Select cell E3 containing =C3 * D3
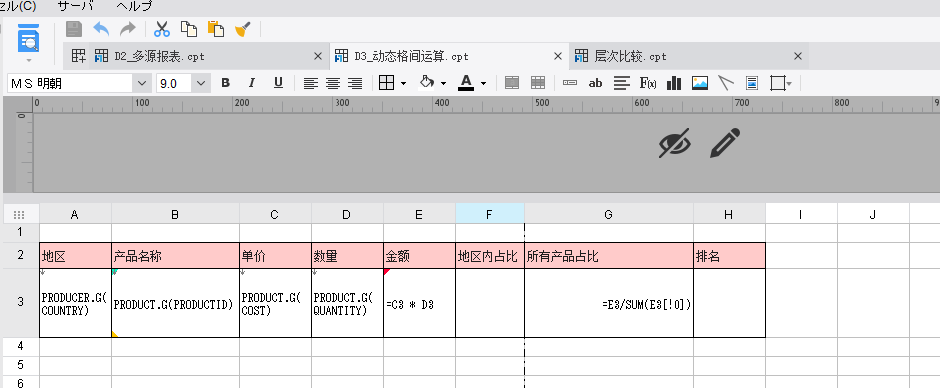The height and width of the screenshot is (388, 940). [419, 303]
